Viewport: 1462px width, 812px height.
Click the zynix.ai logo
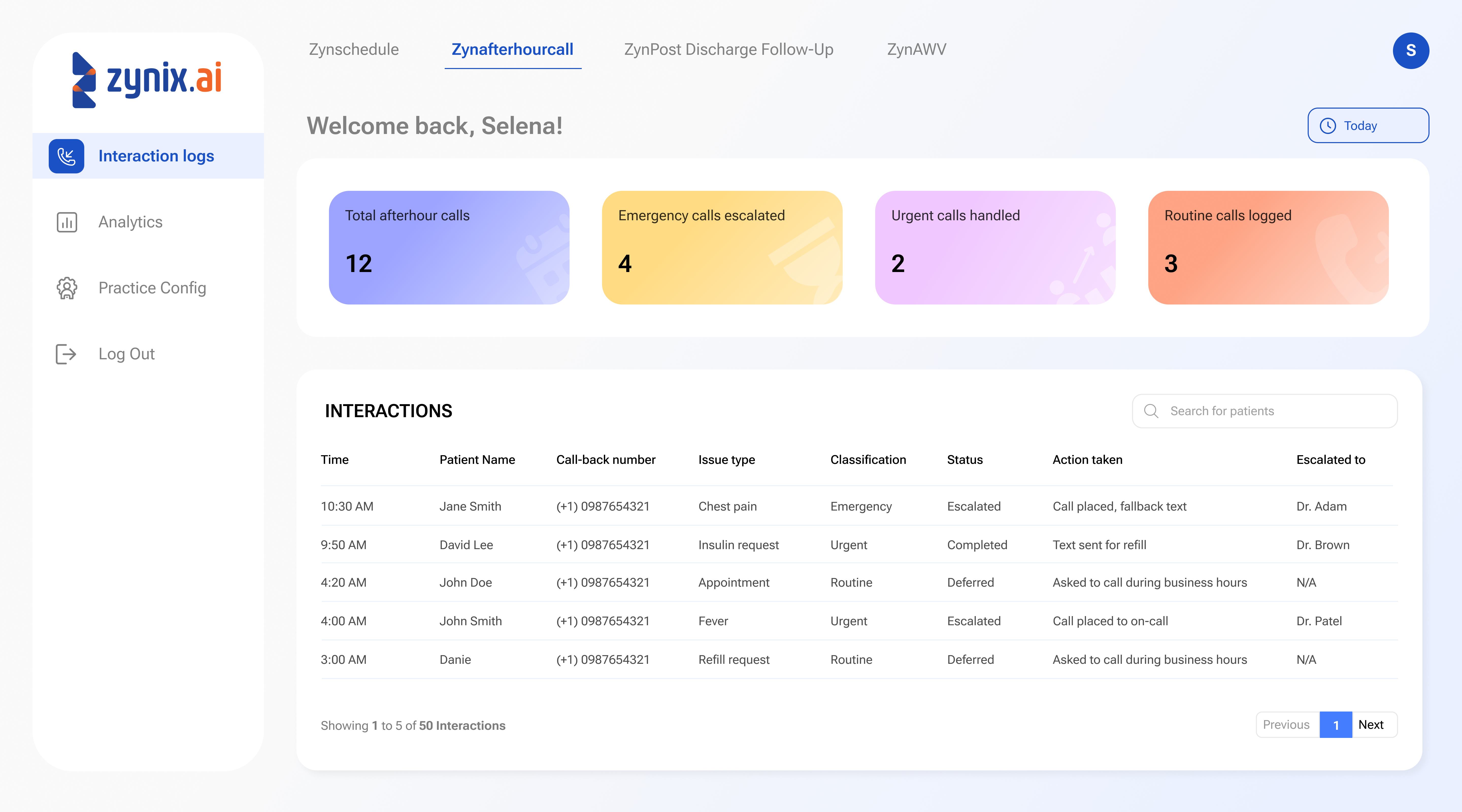(x=147, y=79)
